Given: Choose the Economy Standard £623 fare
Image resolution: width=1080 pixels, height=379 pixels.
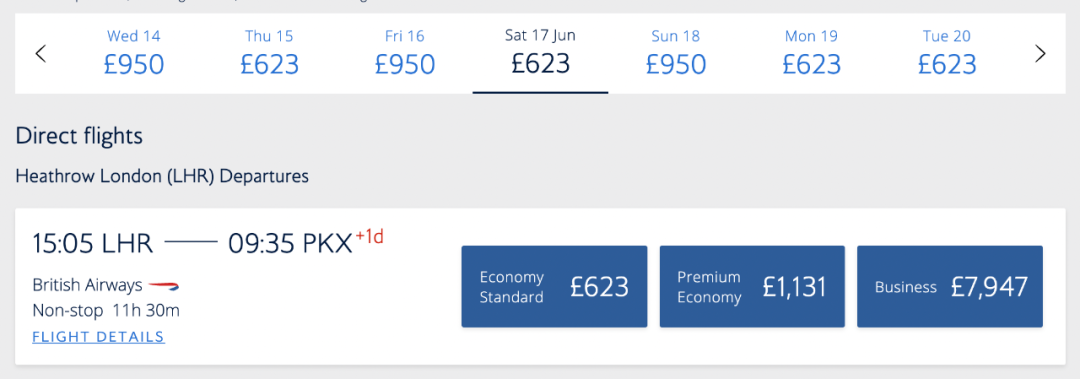Looking at the screenshot, I should [x=554, y=287].
